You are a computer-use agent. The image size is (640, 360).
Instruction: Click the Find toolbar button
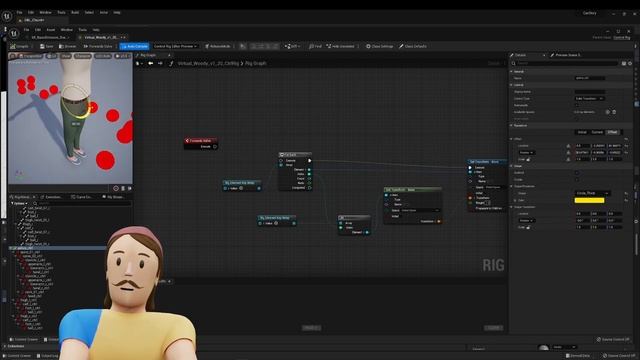(x=315, y=47)
